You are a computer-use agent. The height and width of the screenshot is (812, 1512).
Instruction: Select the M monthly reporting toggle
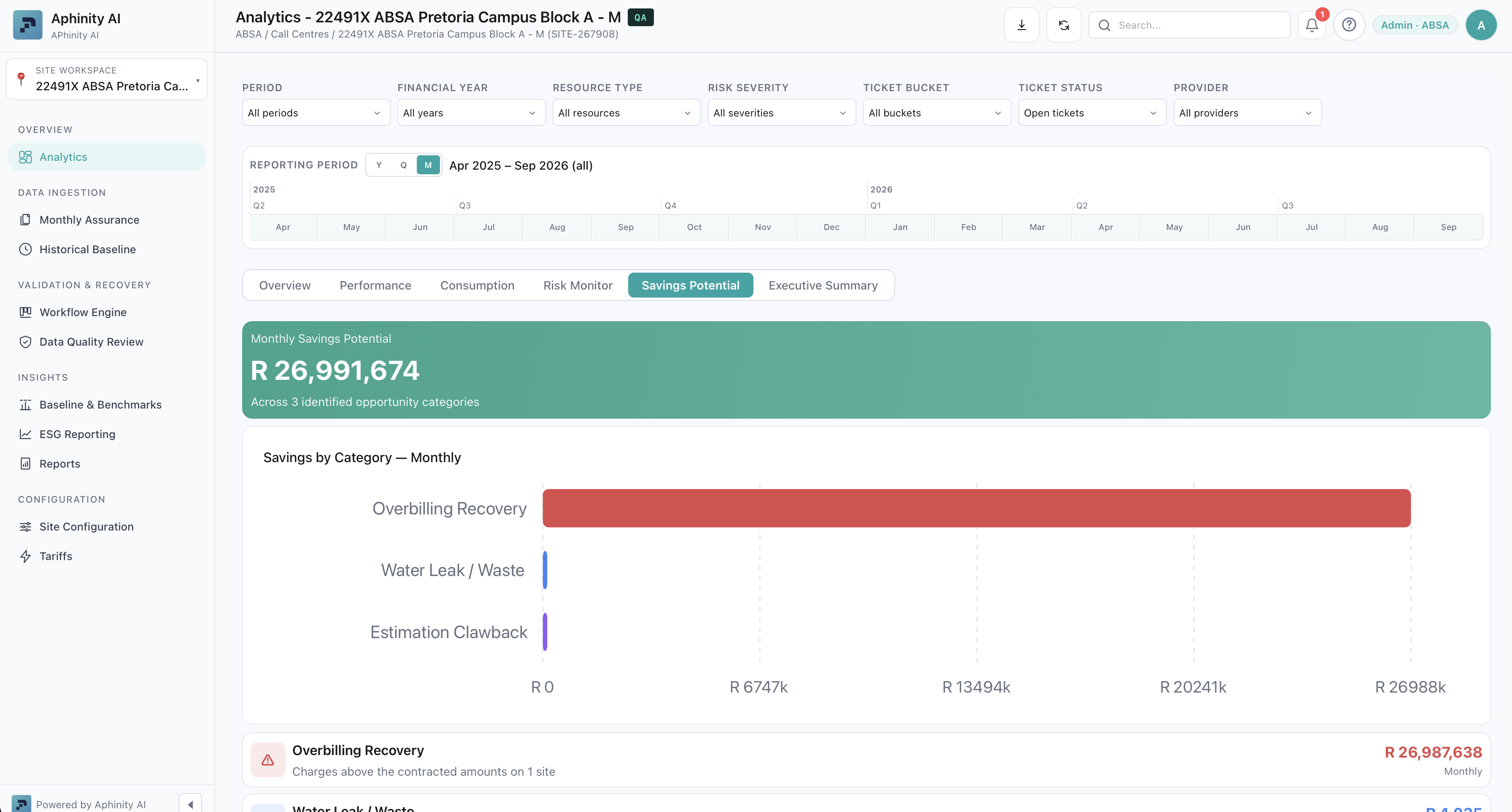(428, 165)
